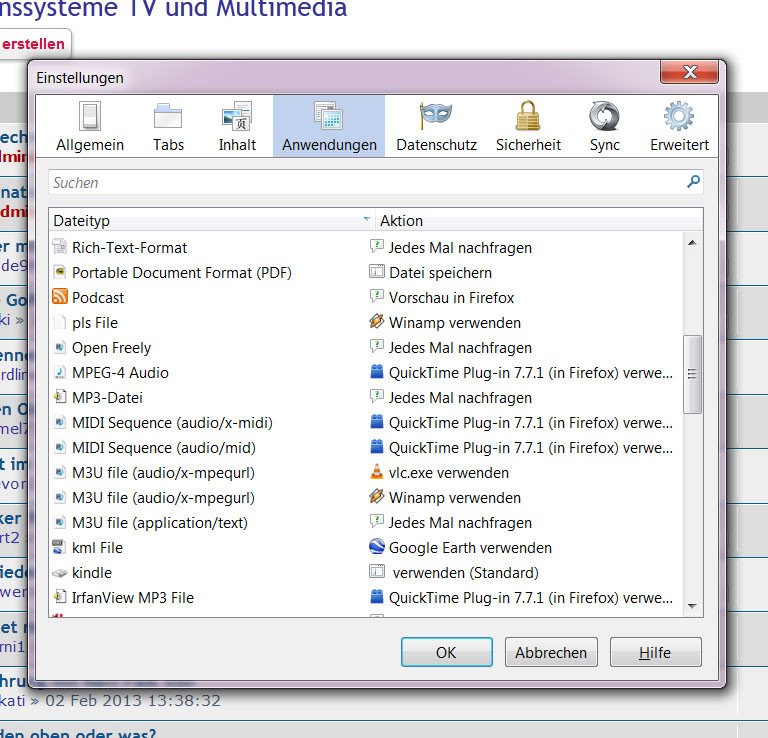Open the Sicherheit padlock icon
Viewport: 768px width, 738px height.
point(528,117)
